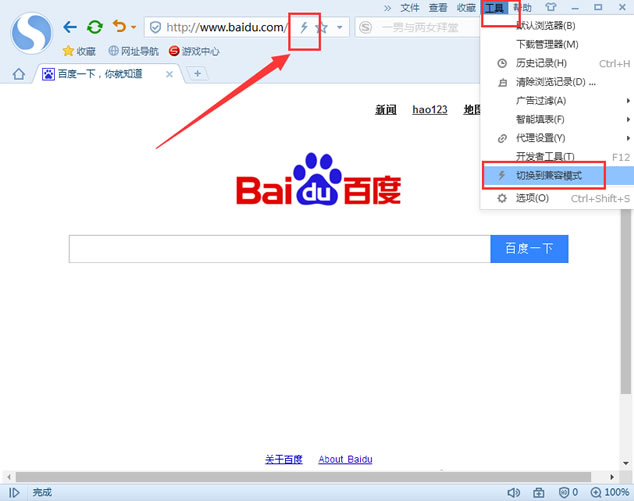The height and width of the screenshot is (501, 634).
Task: Open the address bar dropdown arrow
Action: (x=340, y=27)
